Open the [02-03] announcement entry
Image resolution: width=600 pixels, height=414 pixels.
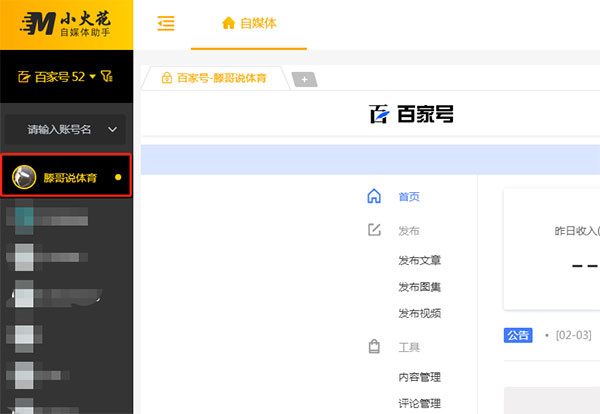573,335
